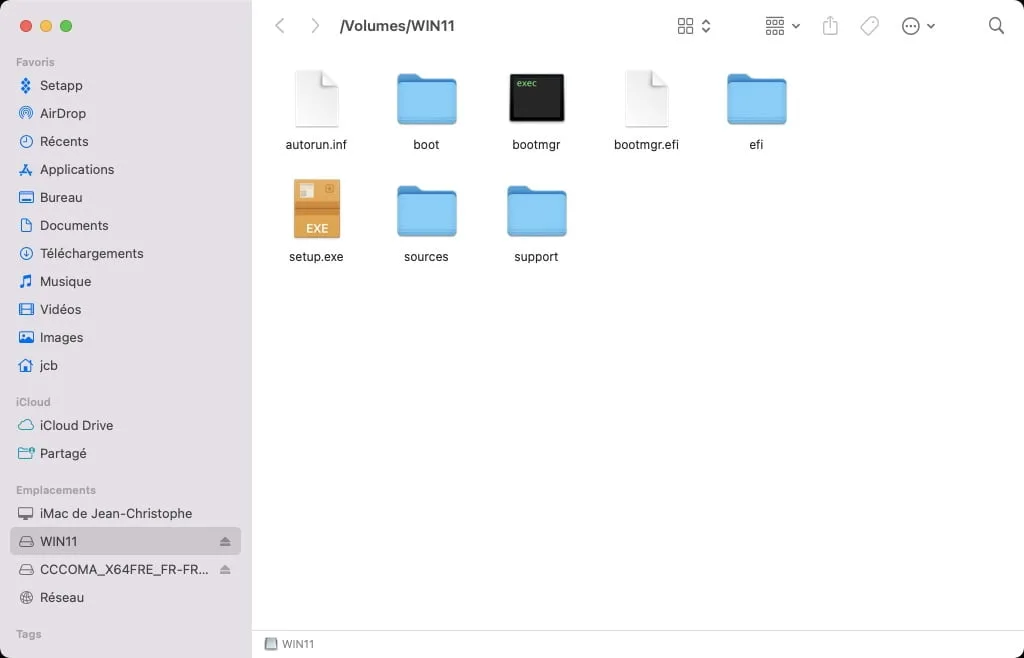Eject the CCCOMA_X64FRE_FR-FR volume
Screen dimensions: 1024x658
pos(225,570)
